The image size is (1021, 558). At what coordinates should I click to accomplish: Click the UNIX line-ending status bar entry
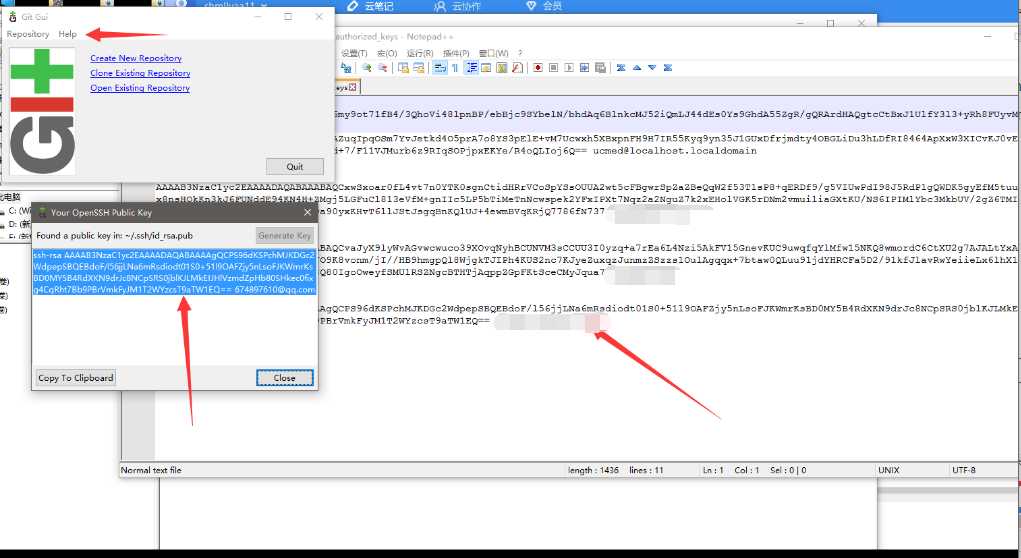tap(889, 470)
